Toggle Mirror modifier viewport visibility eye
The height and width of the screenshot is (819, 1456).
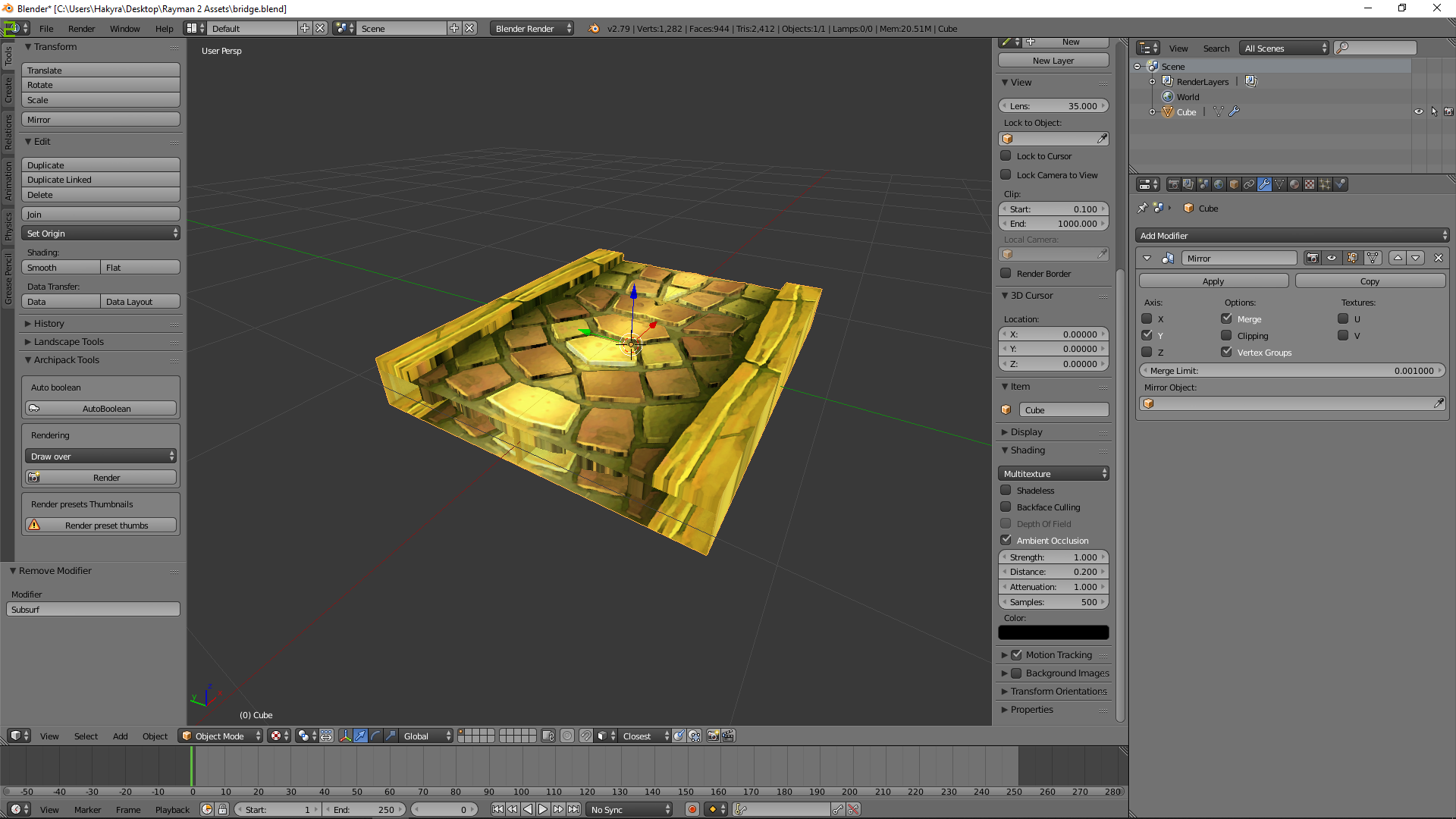(1332, 258)
